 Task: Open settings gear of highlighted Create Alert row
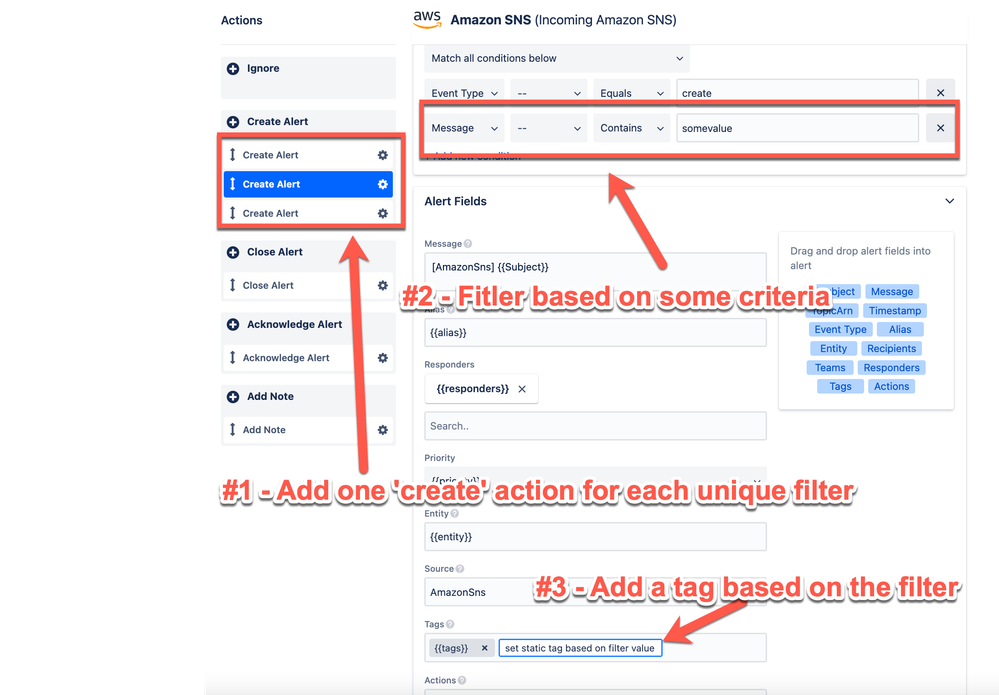pos(382,184)
